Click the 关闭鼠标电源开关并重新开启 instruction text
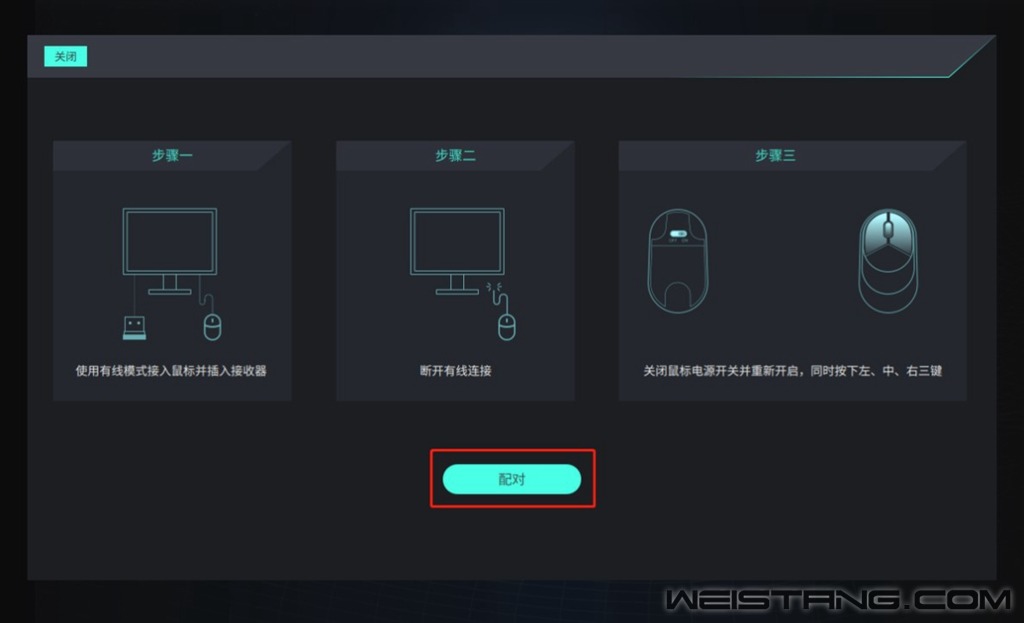1024x623 pixels. pyautogui.click(x=721, y=371)
